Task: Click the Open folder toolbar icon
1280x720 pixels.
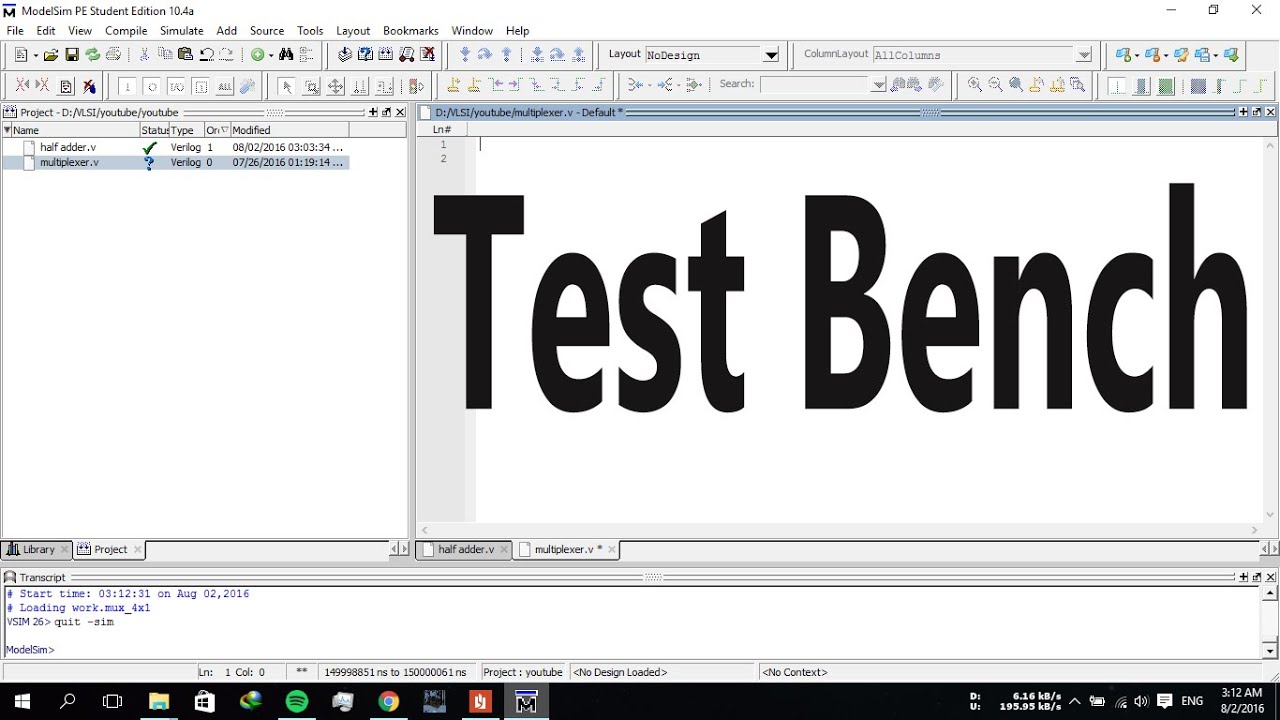Action: (51, 55)
